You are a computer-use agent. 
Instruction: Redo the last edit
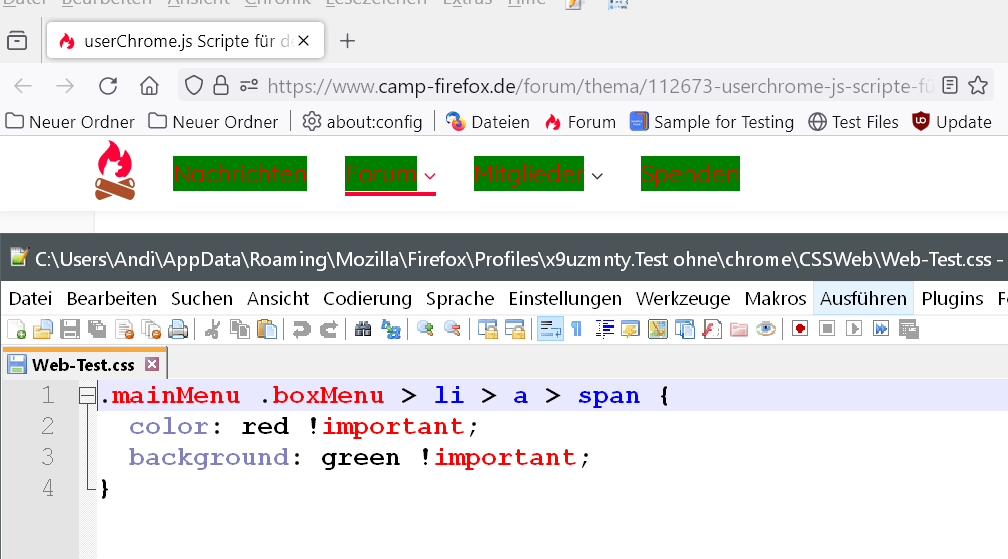328,330
